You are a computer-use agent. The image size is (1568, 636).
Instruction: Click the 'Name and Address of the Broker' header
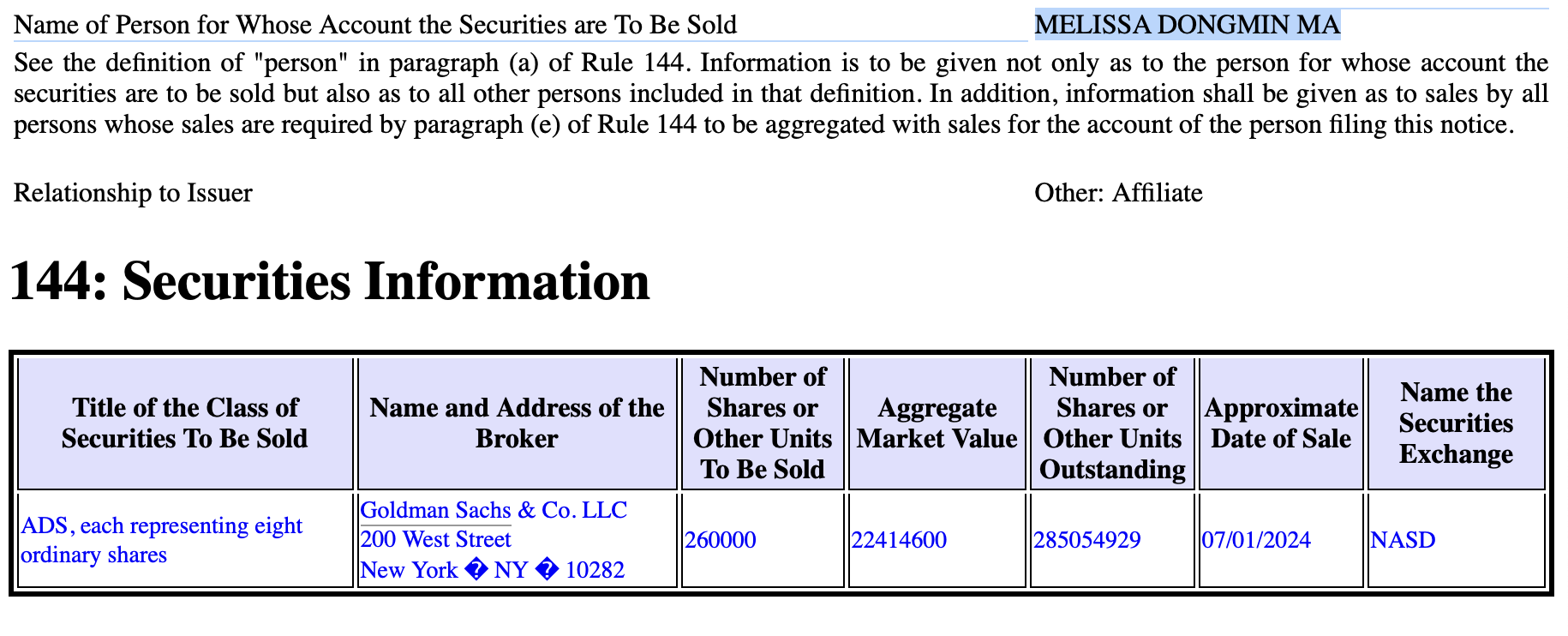pyautogui.click(x=517, y=423)
